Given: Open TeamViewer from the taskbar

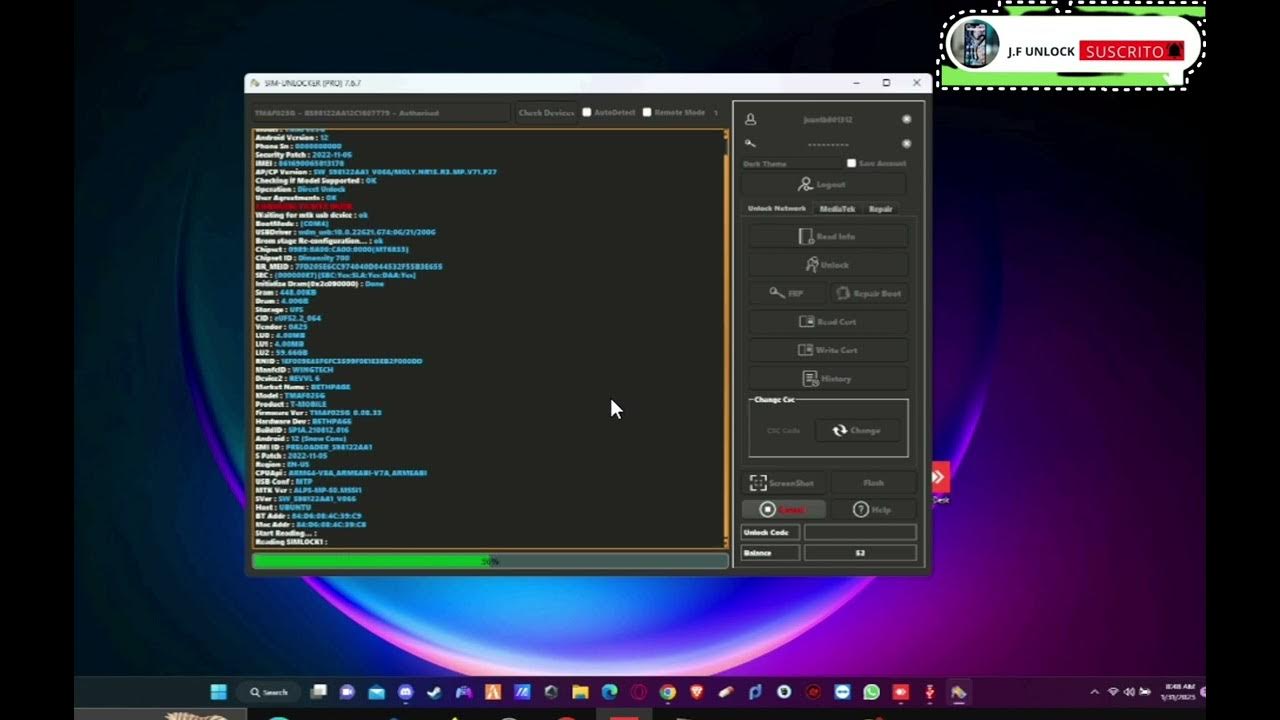Looking at the screenshot, I should [x=842, y=692].
